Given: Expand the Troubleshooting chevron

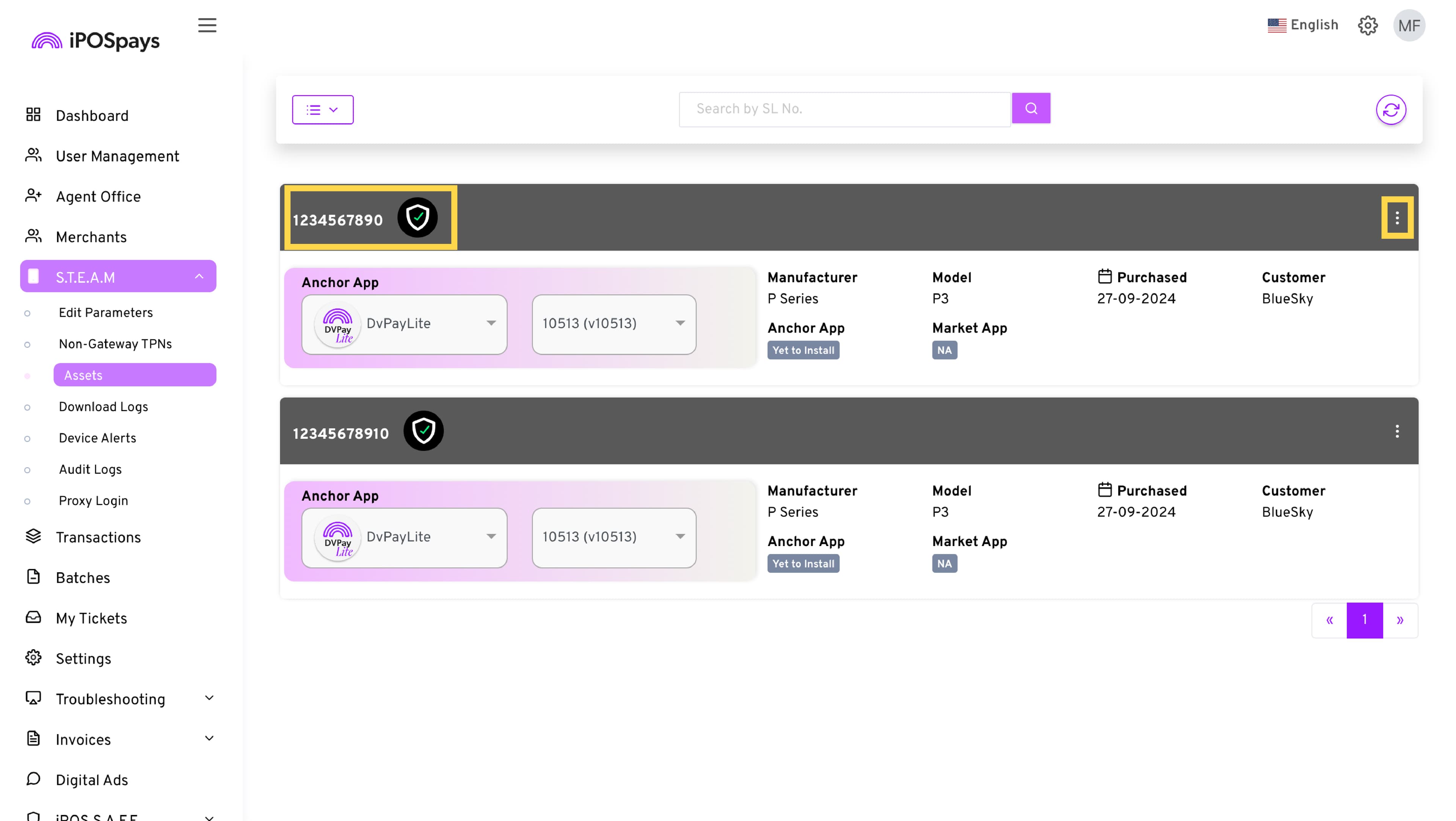Looking at the screenshot, I should click(x=209, y=698).
